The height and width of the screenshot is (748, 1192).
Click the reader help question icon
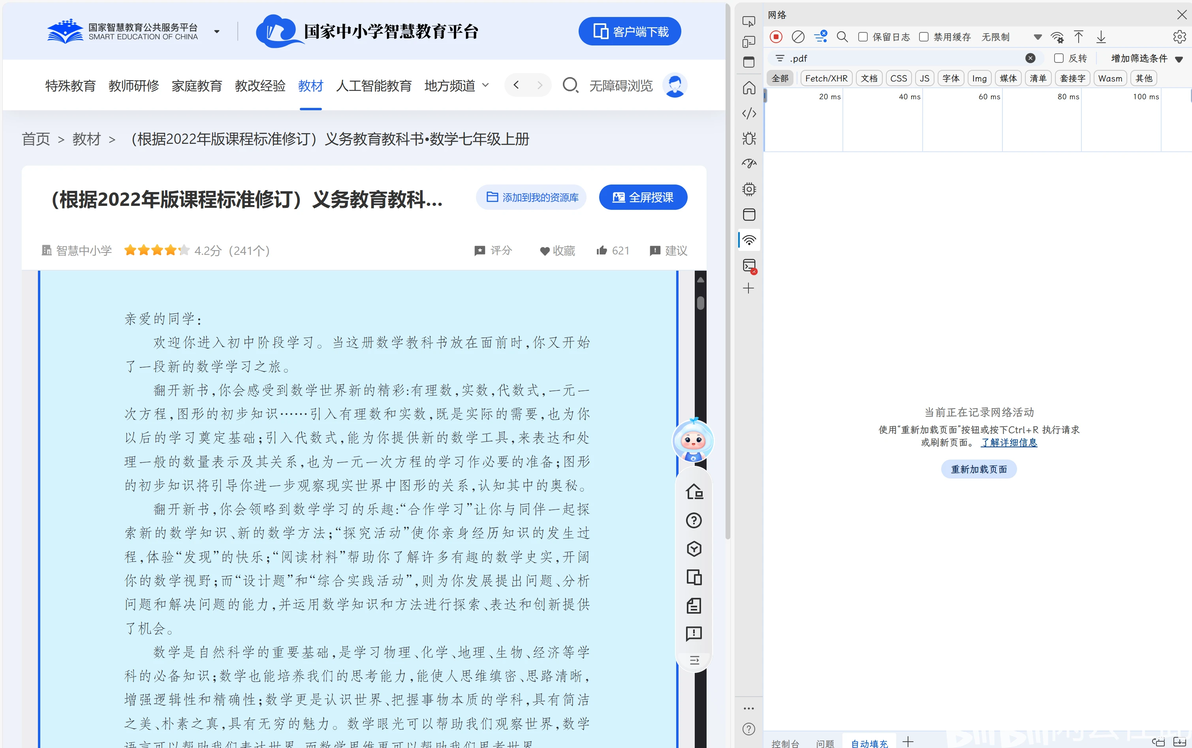point(694,521)
